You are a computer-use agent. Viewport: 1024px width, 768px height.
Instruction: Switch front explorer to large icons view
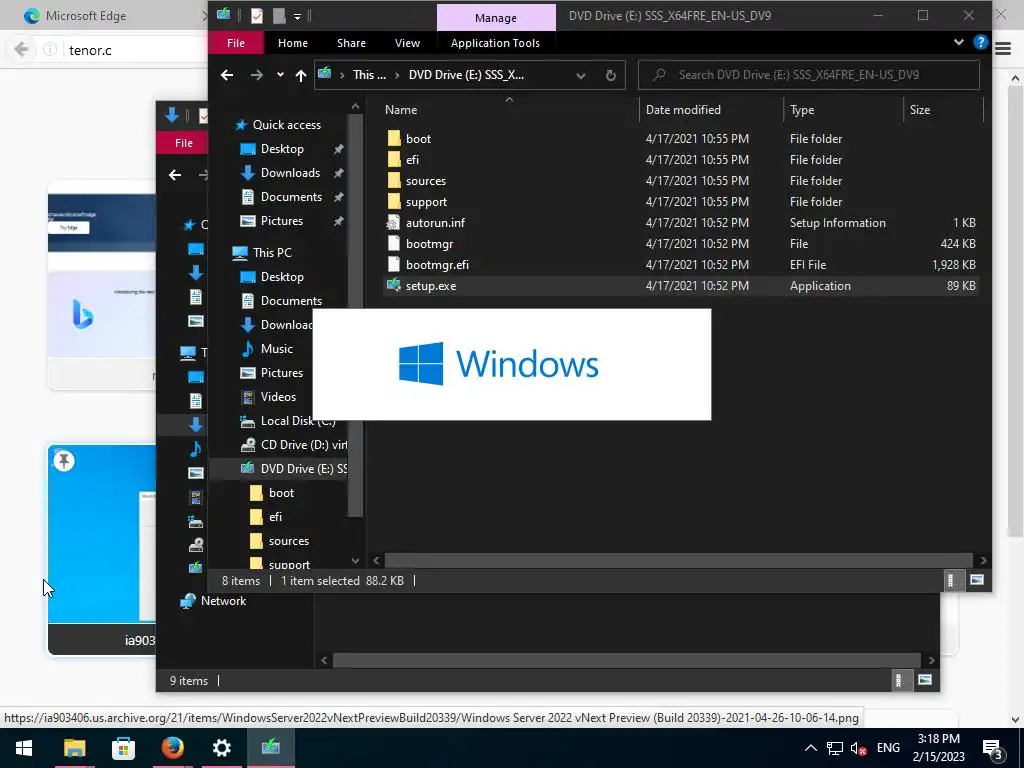[976, 580]
